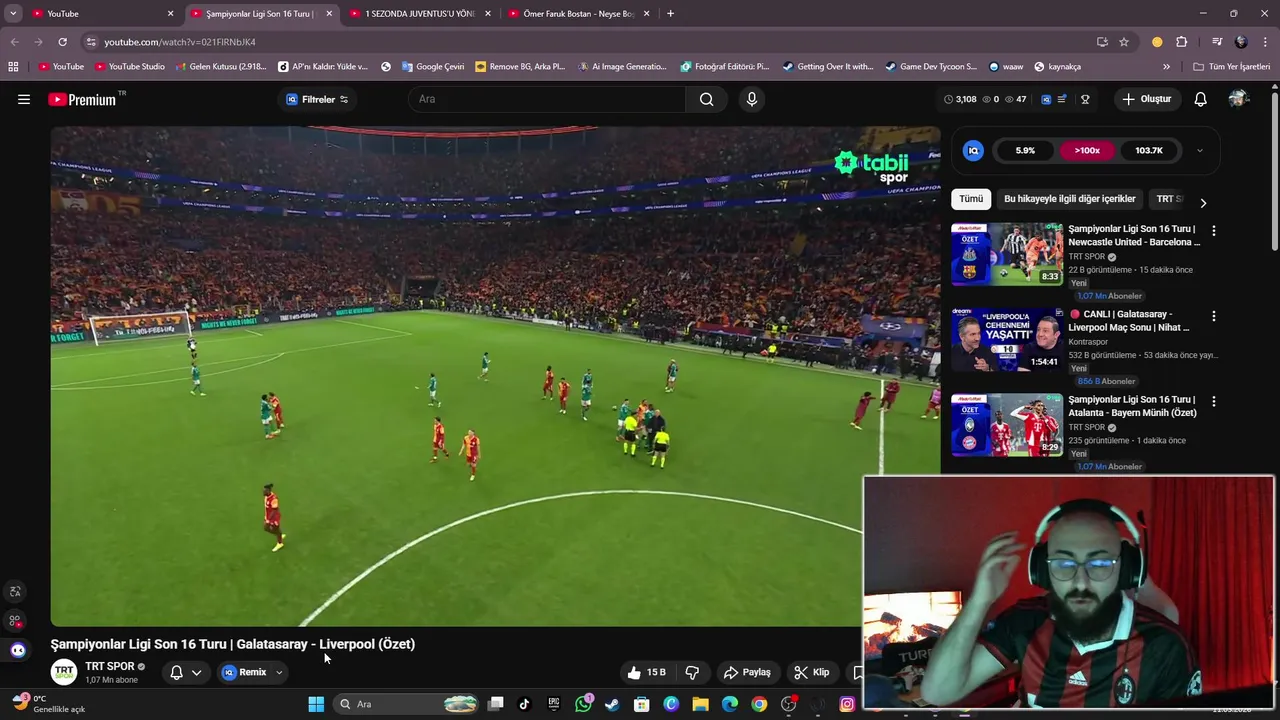This screenshot has width=1280, height=720.
Task: Open the YouTube hamburger guide menu
Action: click(x=24, y=99)
